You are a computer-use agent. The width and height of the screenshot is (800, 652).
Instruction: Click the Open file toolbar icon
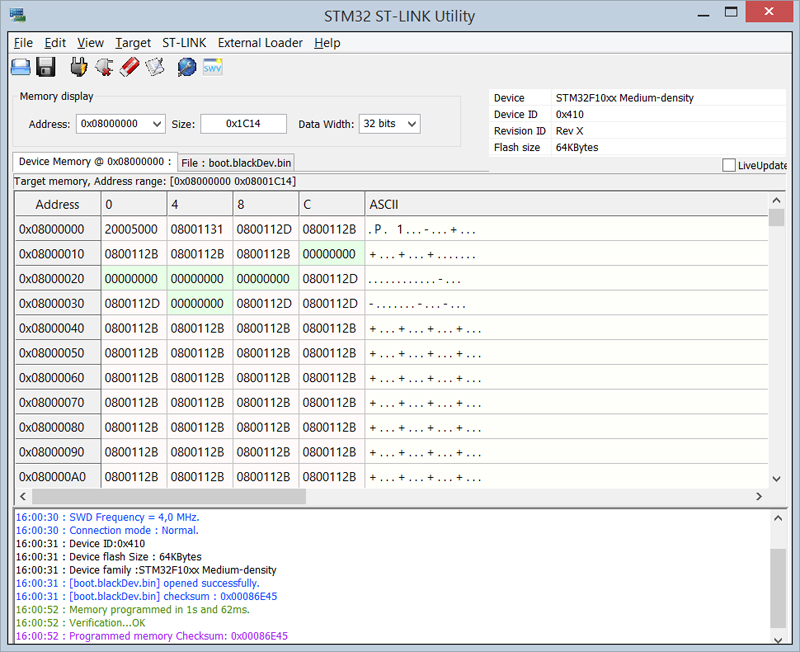[20, 67]
